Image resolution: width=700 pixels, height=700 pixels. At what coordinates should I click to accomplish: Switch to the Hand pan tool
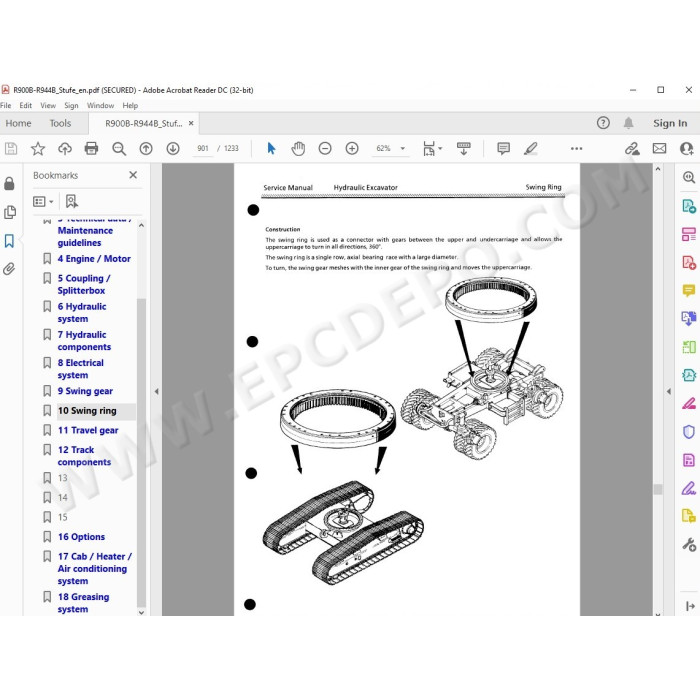pos(298,148)
